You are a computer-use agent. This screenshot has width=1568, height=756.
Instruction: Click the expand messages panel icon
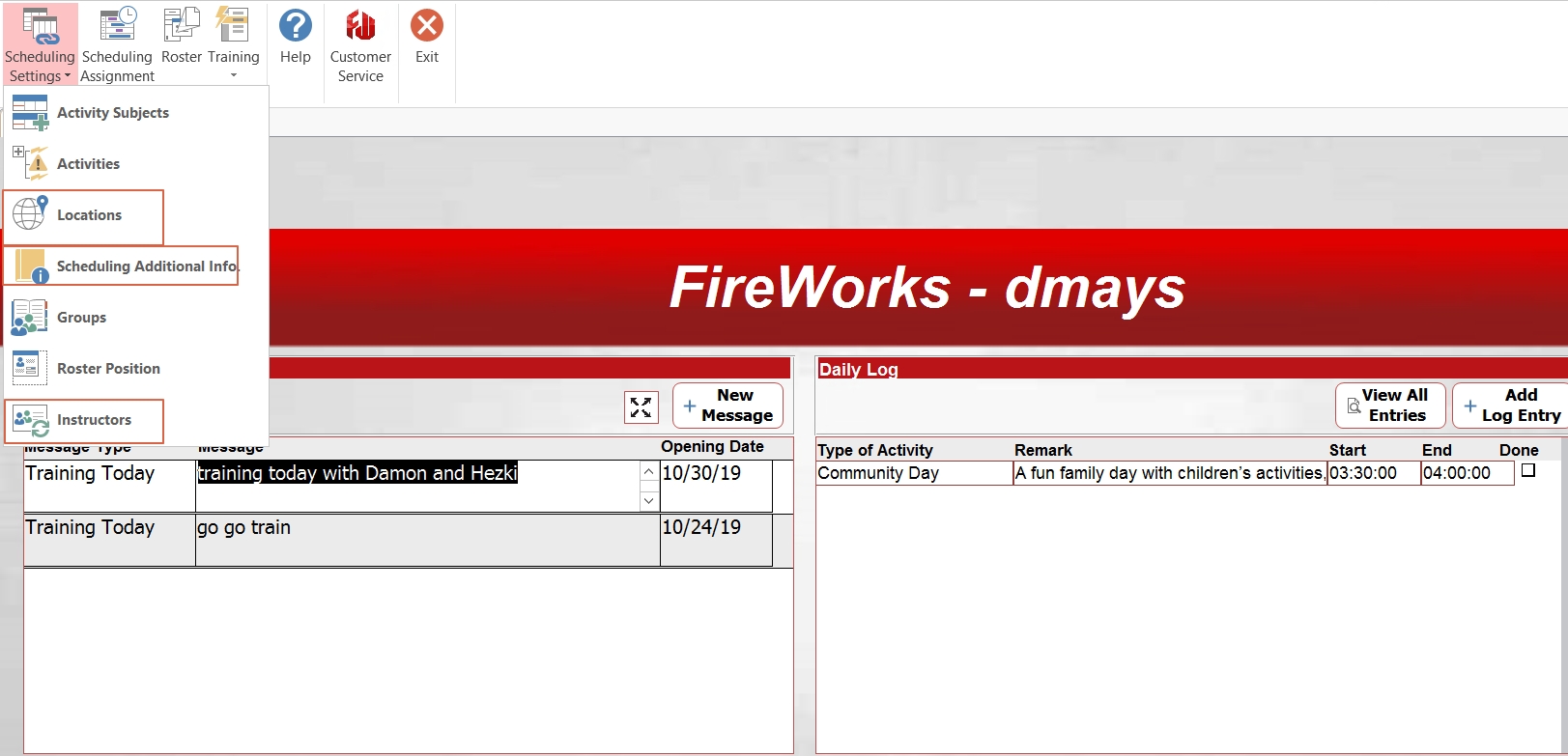641,407
